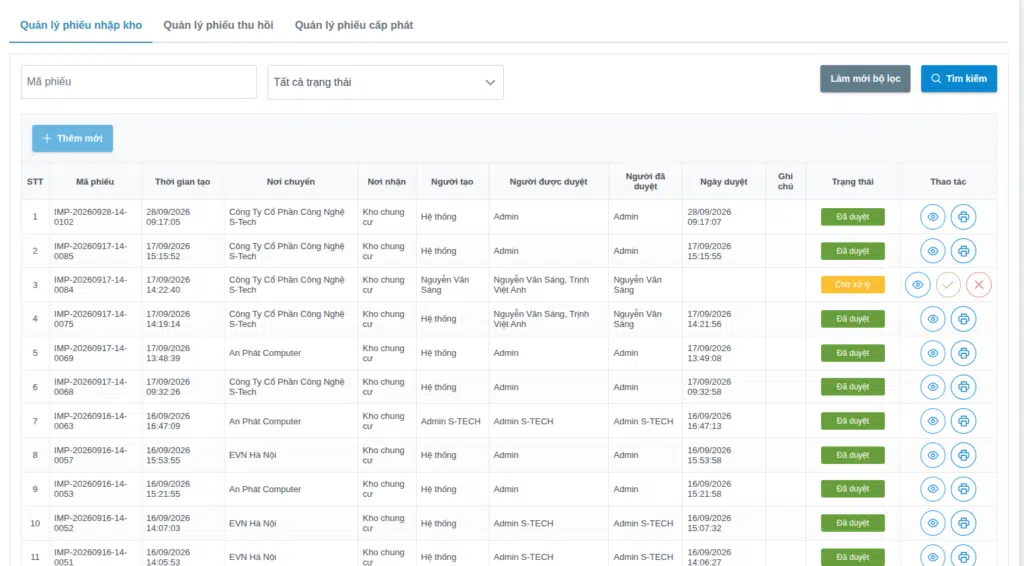This screenshot has width=1024, height=566.
Task: Switch to 'Quản lý phiếu nhập kho' tab
Action: click(81, 25)
